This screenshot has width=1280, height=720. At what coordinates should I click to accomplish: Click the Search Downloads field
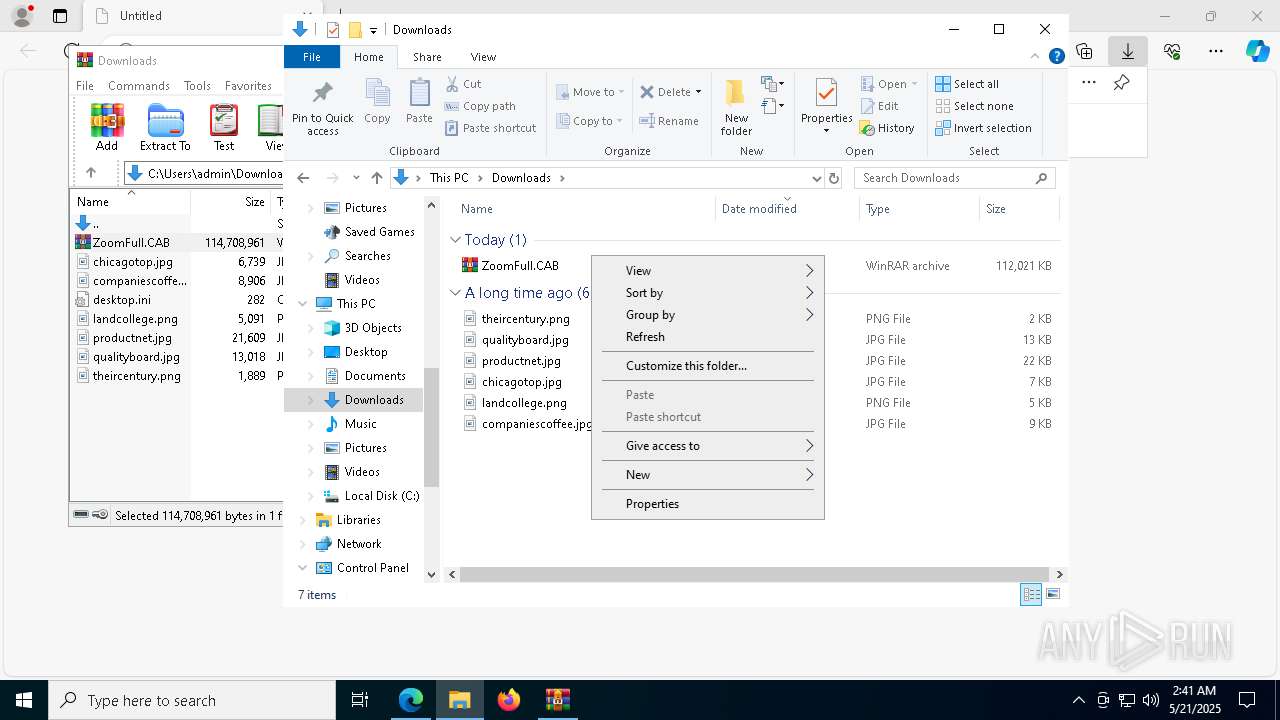pos(955,178)
